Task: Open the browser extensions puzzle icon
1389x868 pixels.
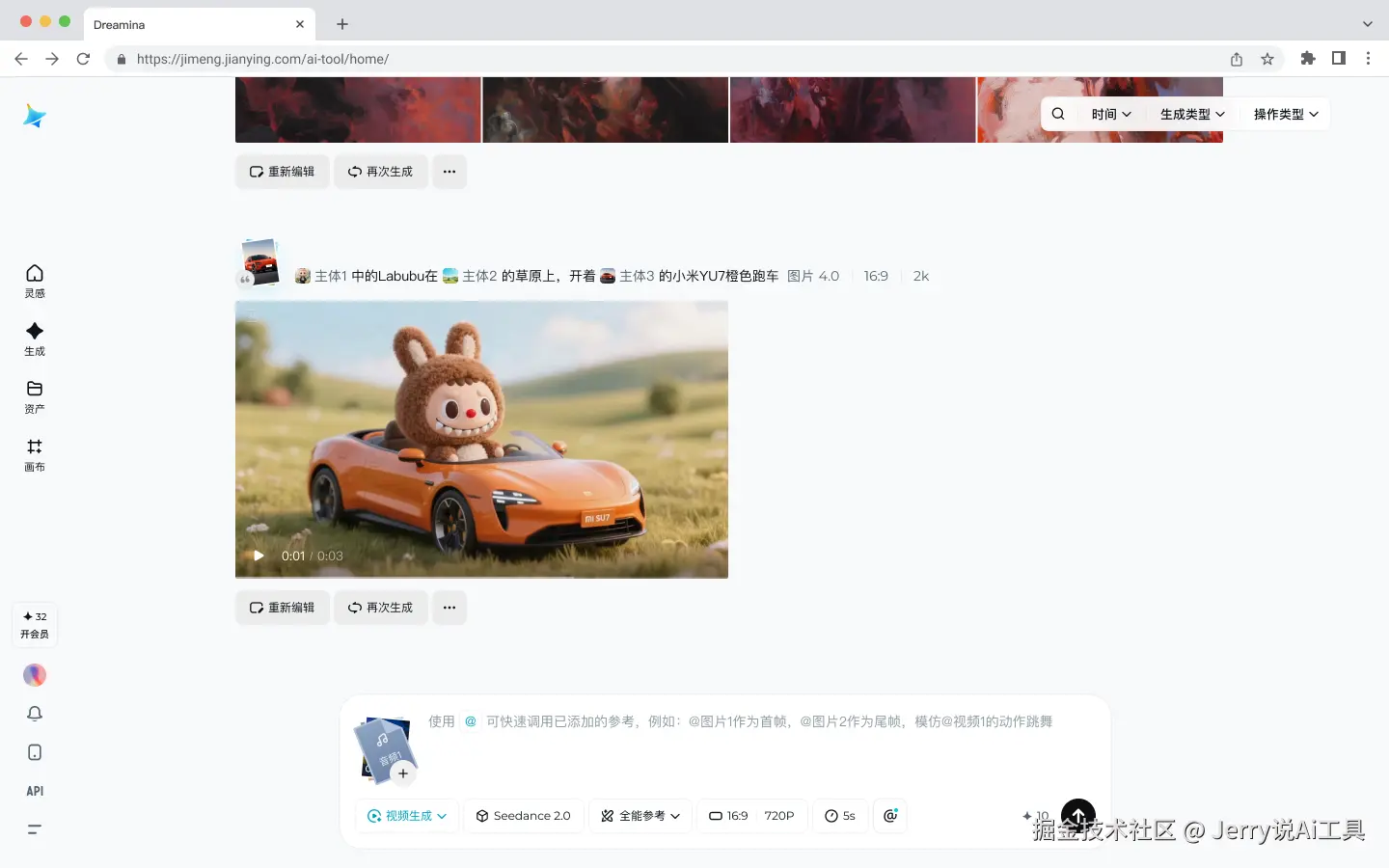Action: point(1308,59)
